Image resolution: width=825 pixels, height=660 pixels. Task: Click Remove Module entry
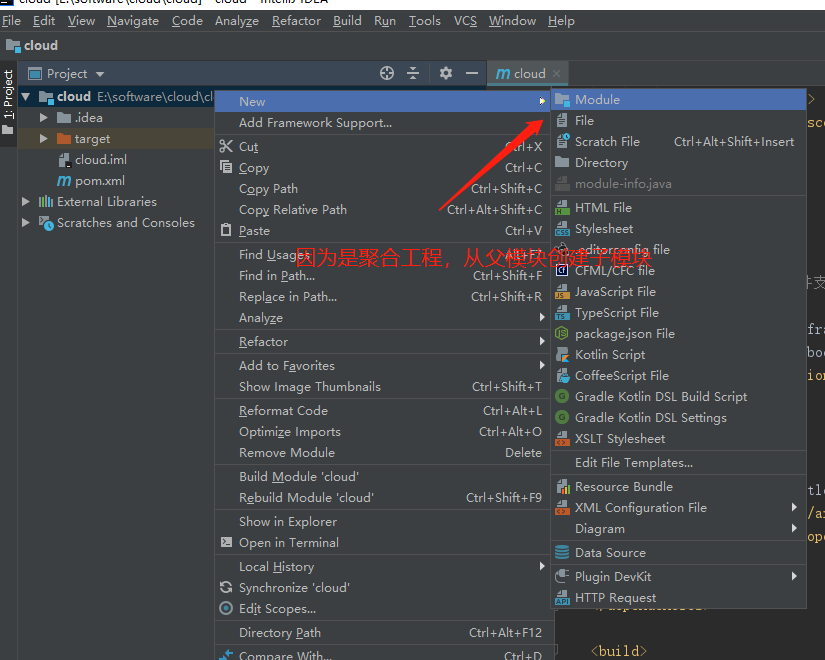(385, 453)
